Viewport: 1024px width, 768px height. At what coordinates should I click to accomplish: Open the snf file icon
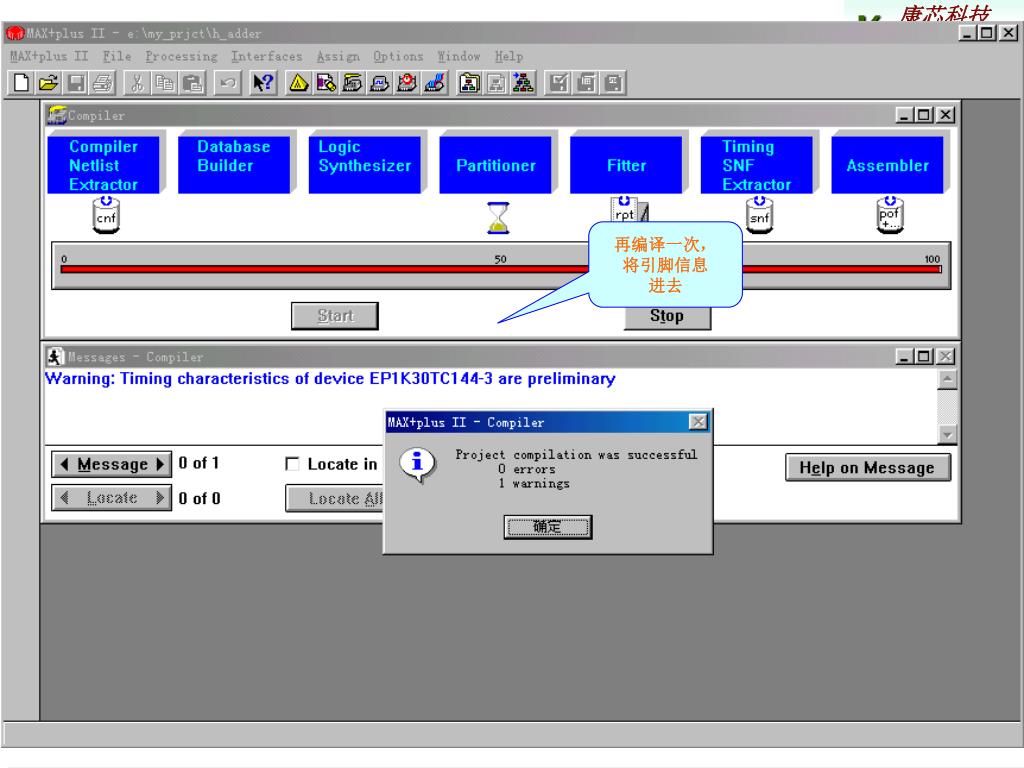[x=759, y=216]
